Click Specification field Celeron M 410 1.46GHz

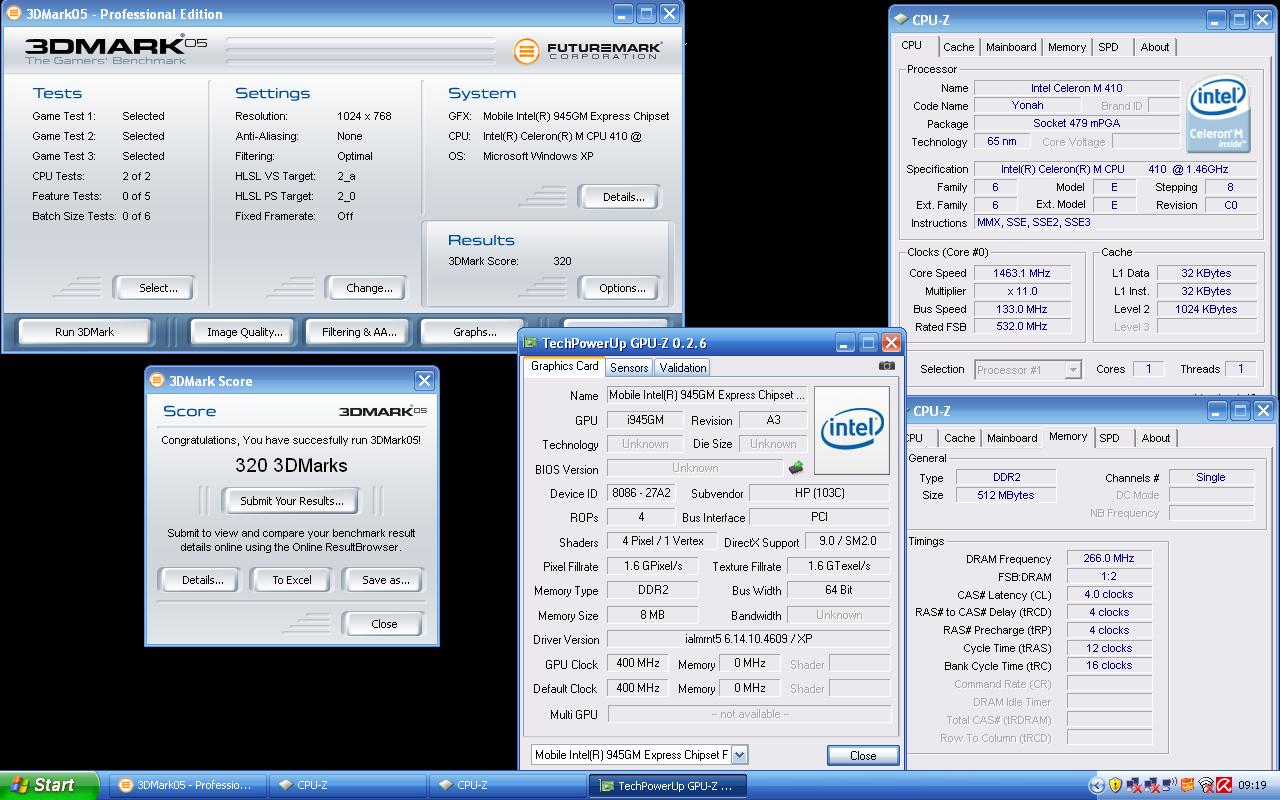(x=1115, y=169)
